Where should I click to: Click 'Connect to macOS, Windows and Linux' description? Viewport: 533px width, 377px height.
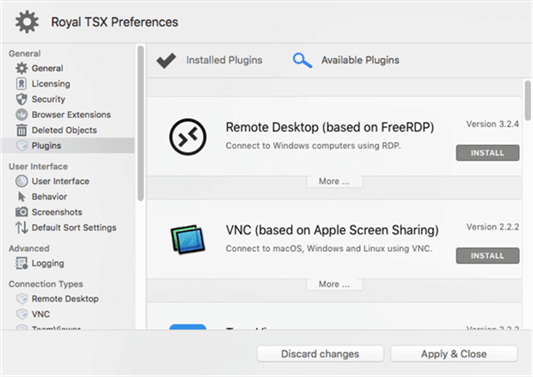[329, 249]
